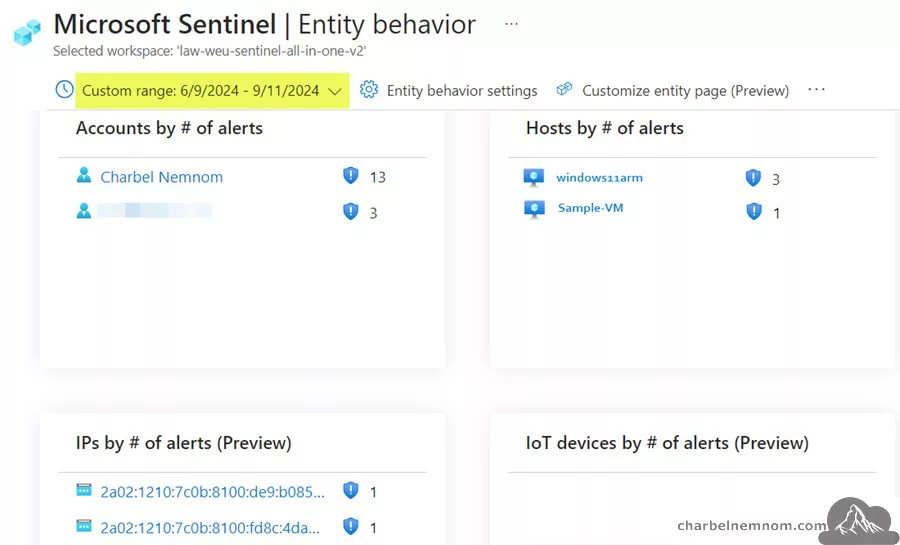This screenshot has height=545, width=900.
Task: Click the IP icon beside the fd8c:4da address
Action: 84,525
